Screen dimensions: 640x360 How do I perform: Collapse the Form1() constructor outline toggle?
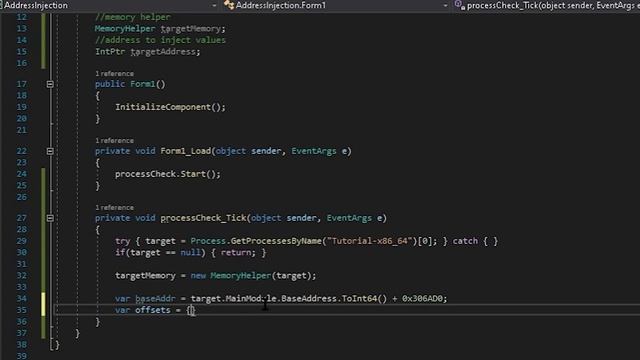(50, 84)
